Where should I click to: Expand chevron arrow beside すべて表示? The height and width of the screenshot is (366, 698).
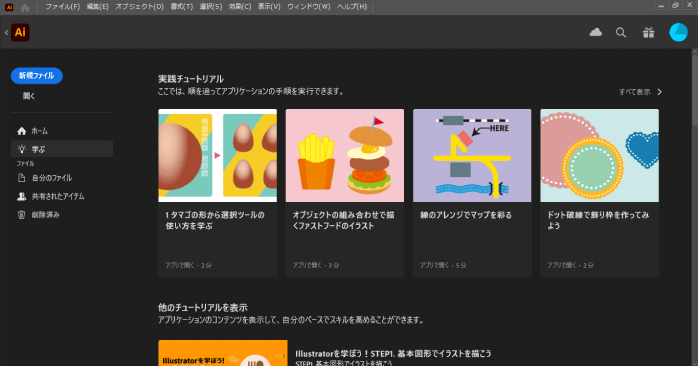(x=660, y=92)
